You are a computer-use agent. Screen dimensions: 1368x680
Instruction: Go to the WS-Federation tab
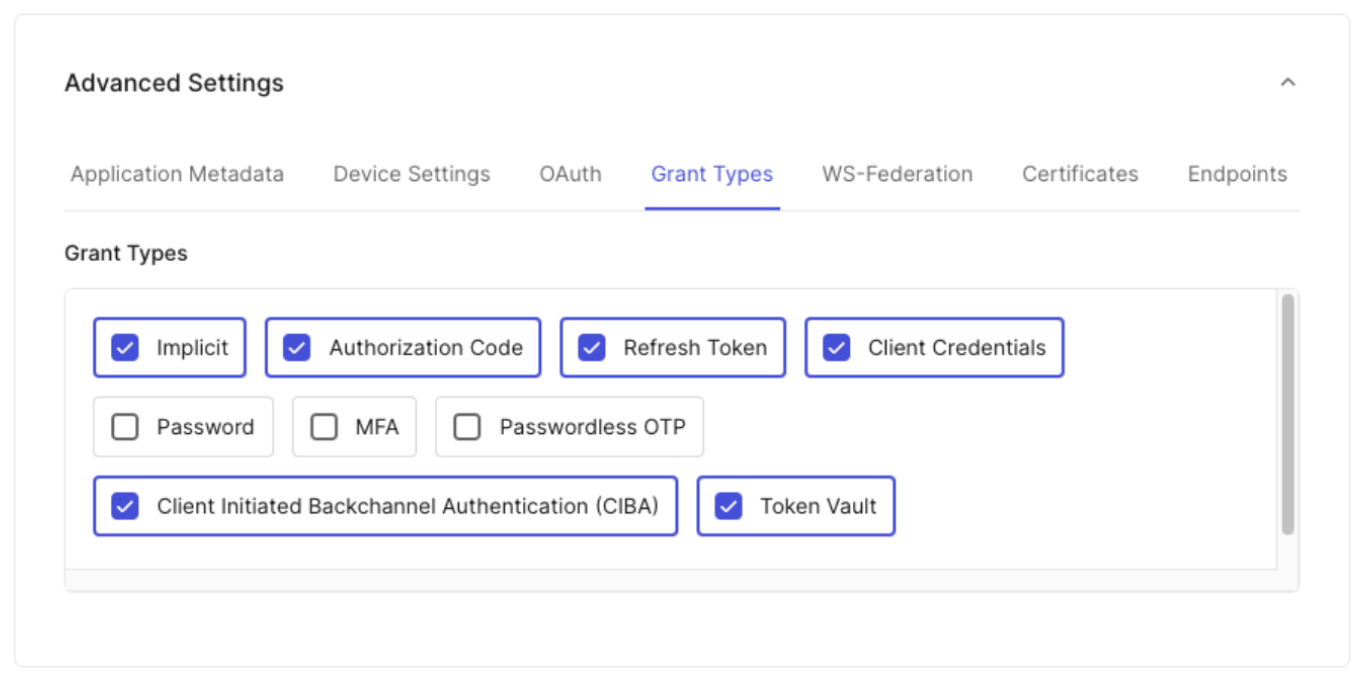pos(897,174)
